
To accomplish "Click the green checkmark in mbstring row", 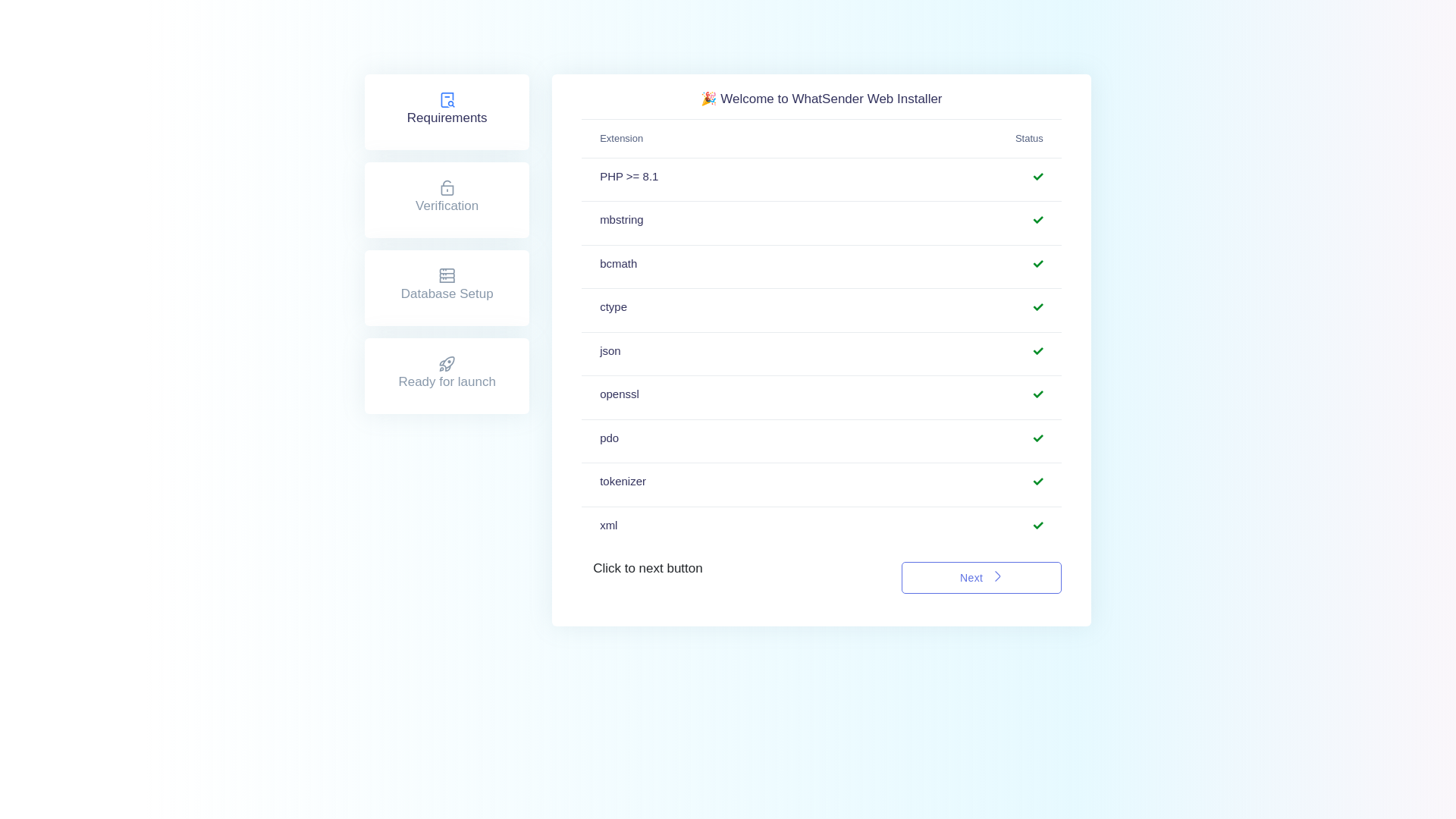I will point(1037,220).
